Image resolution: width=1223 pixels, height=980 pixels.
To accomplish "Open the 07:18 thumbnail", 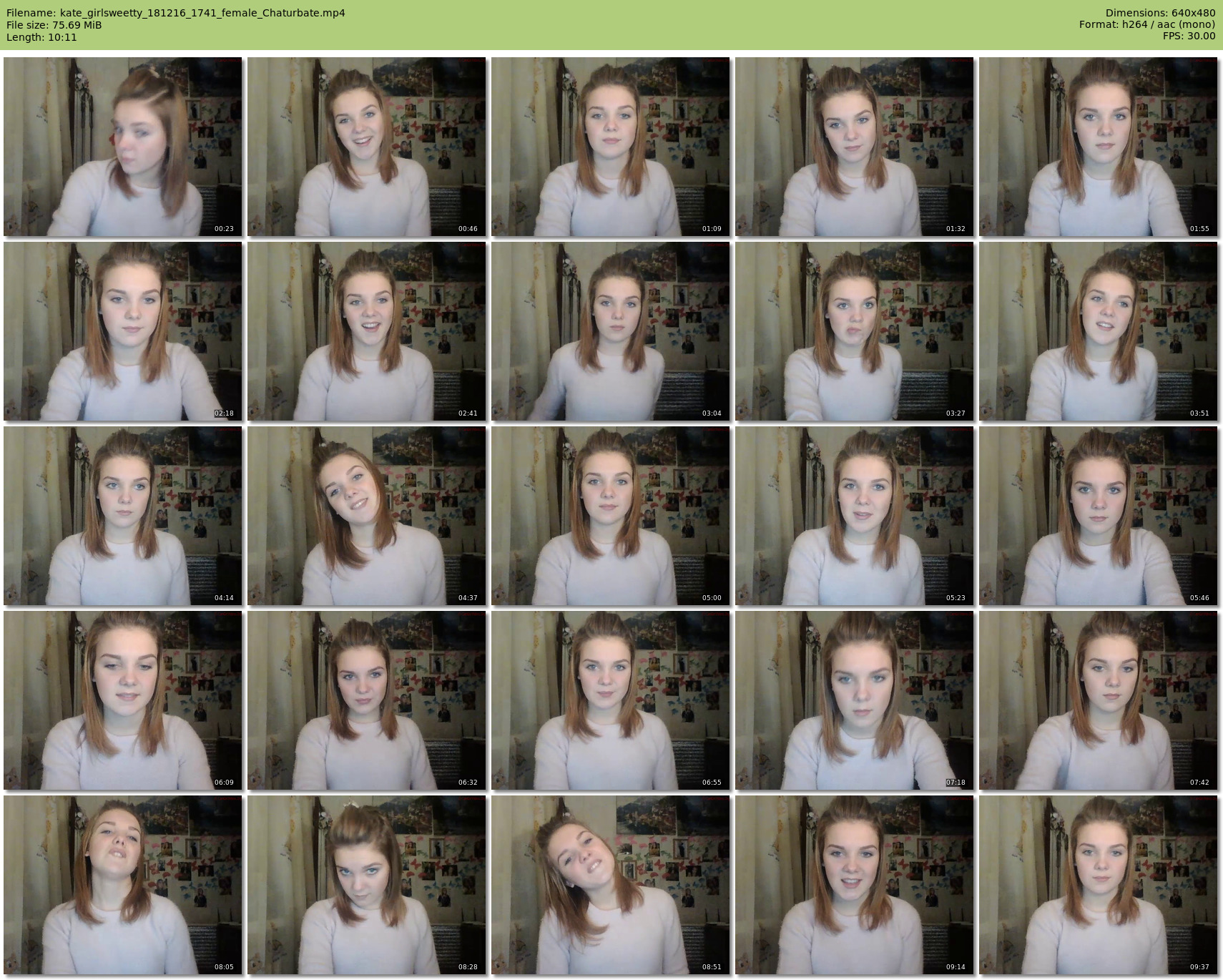I will [x=854, y=700].
